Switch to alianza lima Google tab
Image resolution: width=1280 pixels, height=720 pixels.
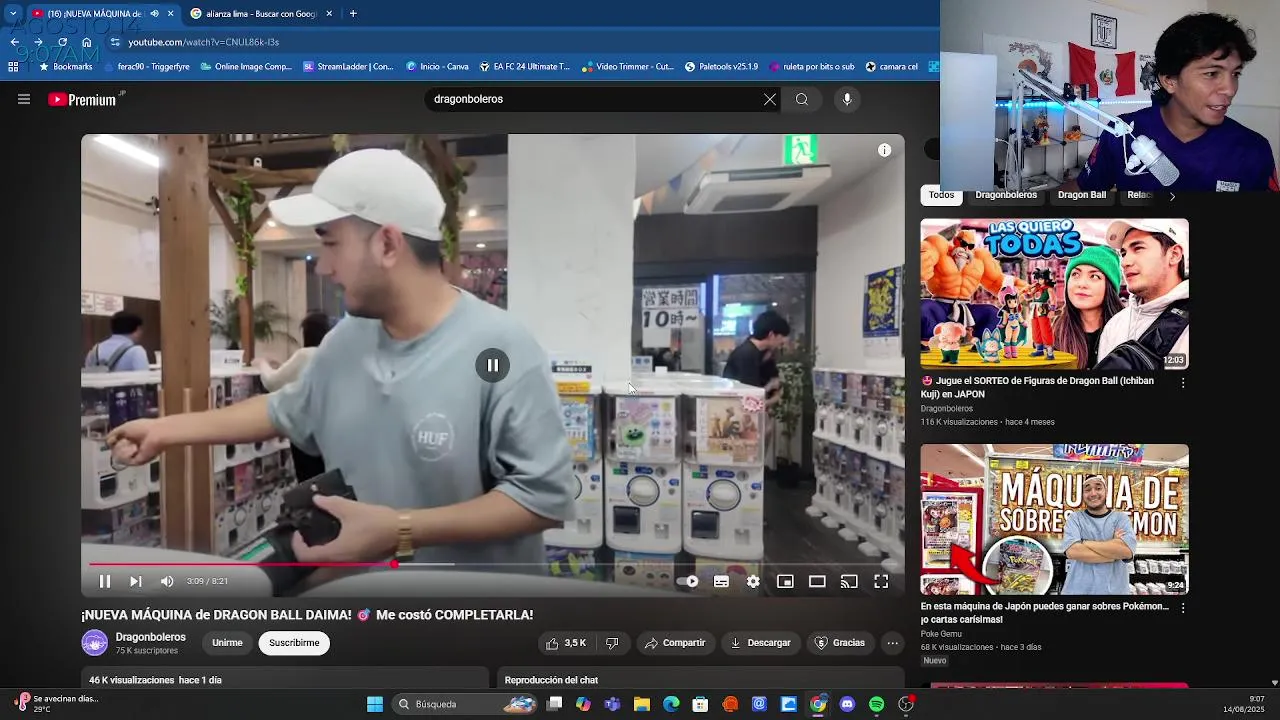point(261,14)
